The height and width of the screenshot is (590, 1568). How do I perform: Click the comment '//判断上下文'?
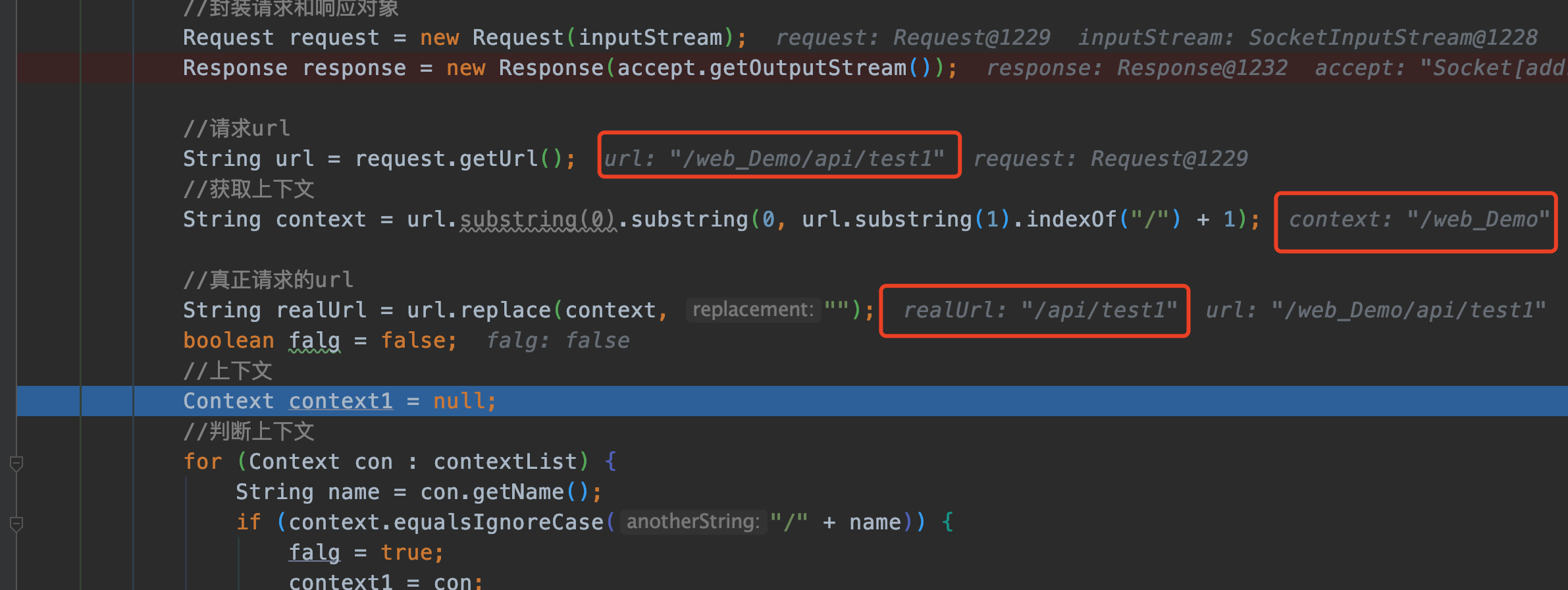click(x=249, y=431)
